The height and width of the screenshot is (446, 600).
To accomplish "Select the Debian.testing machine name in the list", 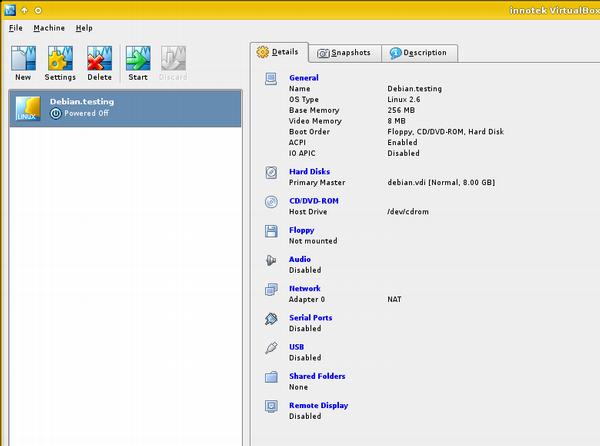I will (x=82, y=102).
